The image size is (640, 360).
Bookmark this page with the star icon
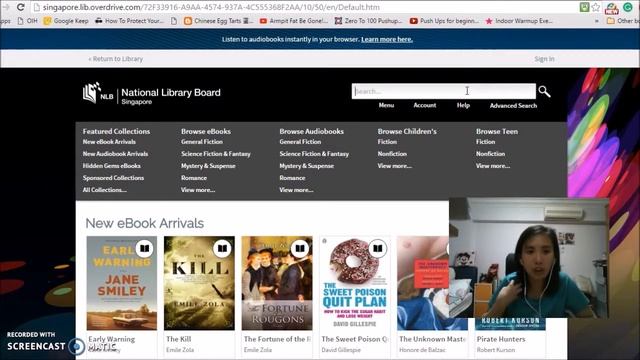point(596,7)
